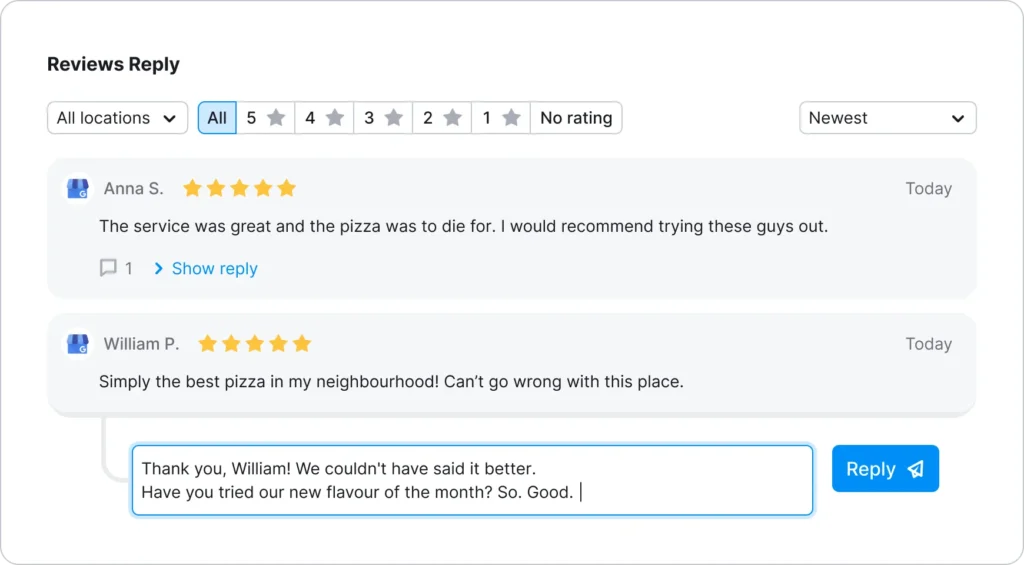The height and width of the screenshot is (565, 1024).
Task: Click the paper plane icon on Reply button
Action: (x=916, y=469)
